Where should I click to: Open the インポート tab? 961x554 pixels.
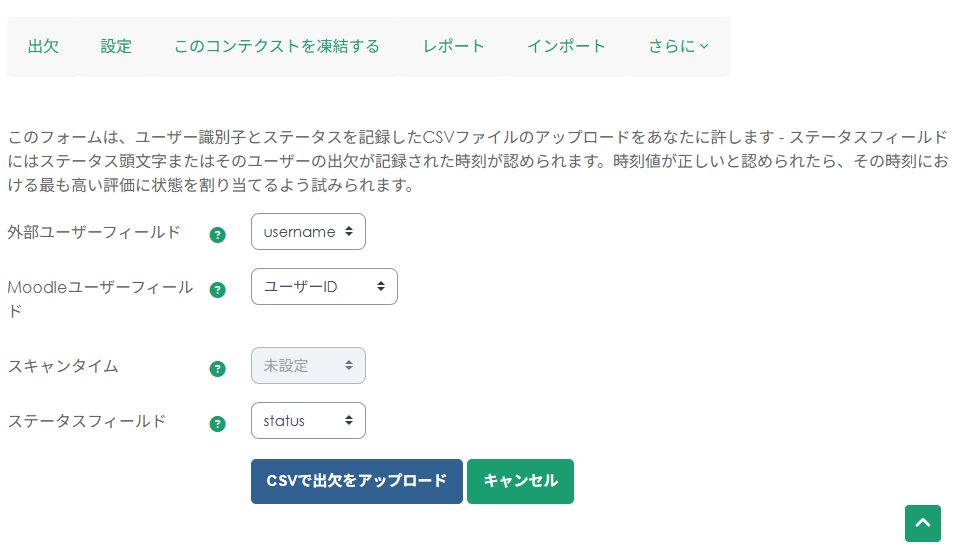point(566,46)
